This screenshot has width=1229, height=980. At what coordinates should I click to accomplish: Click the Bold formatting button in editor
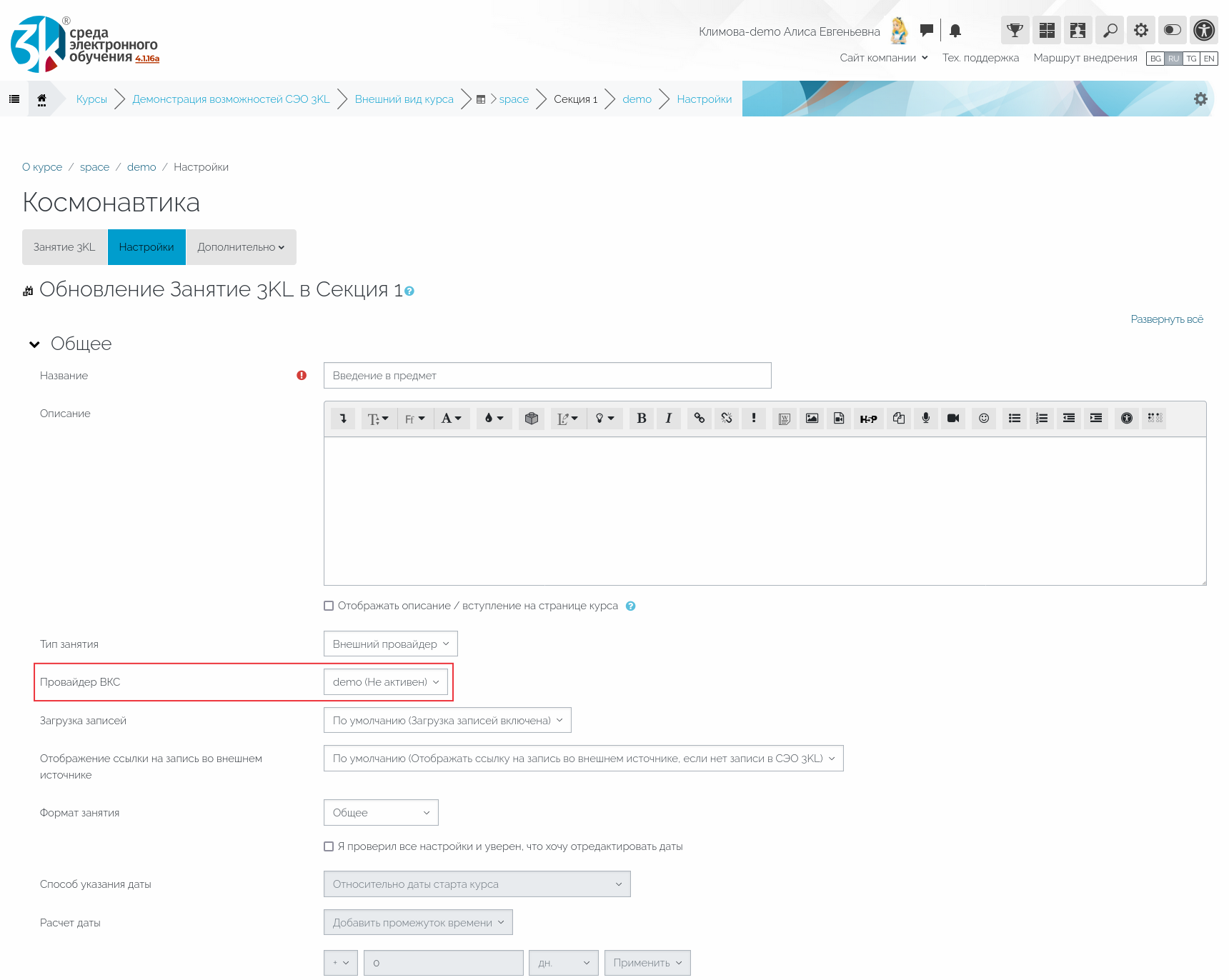[x=641, y=419]
